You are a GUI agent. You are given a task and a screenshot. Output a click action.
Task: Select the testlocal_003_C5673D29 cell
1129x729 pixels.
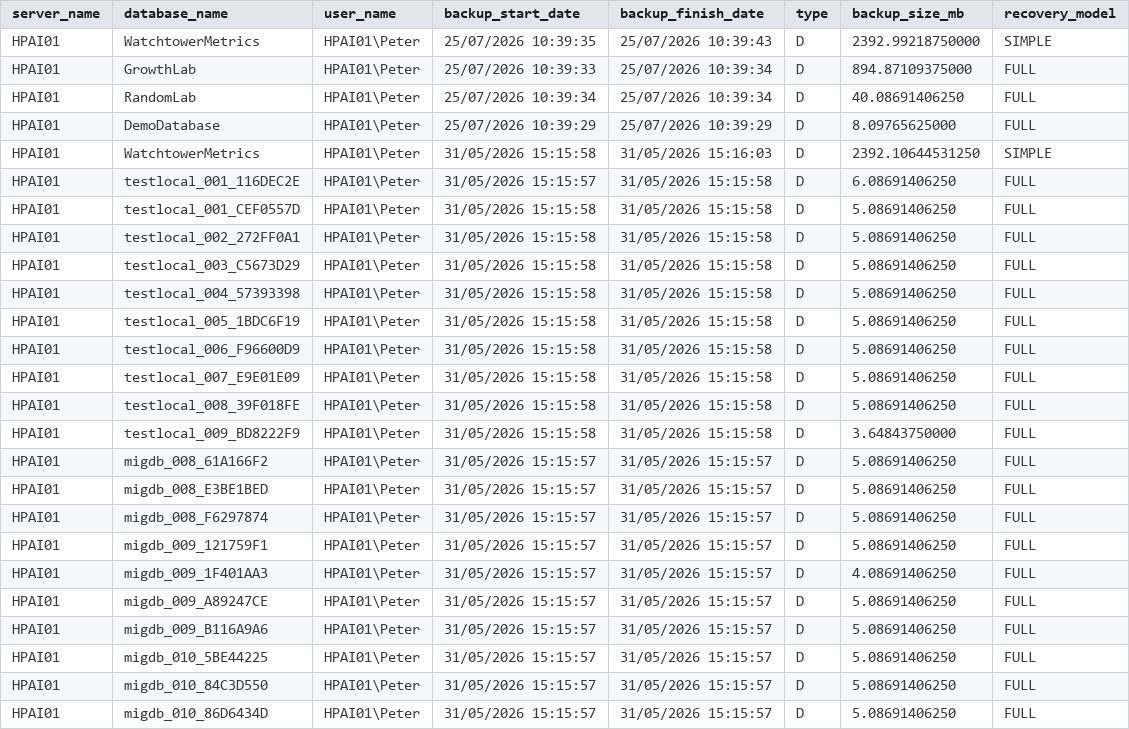pos(212,266)
